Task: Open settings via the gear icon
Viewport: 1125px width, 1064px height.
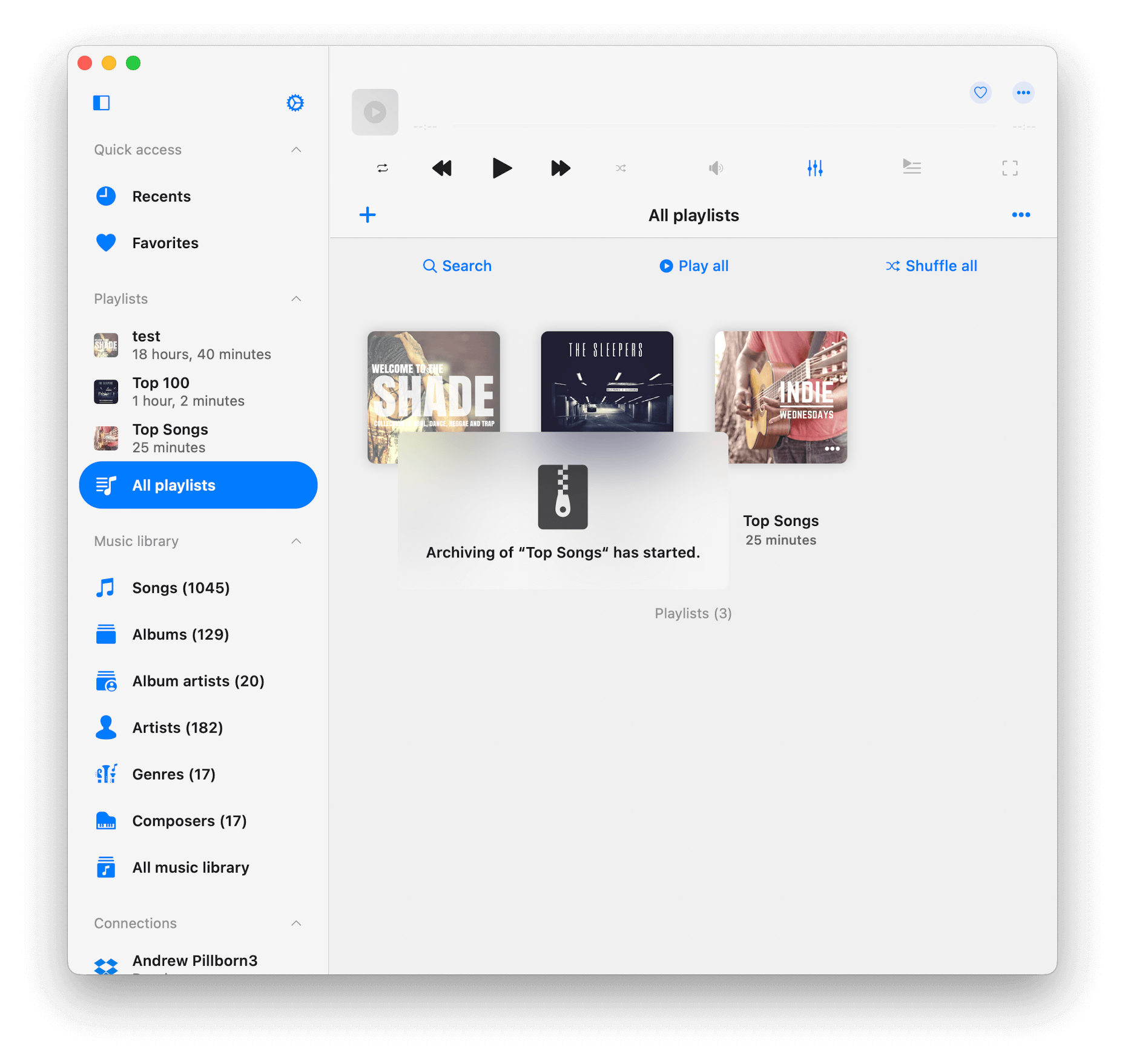Action: 295,103
